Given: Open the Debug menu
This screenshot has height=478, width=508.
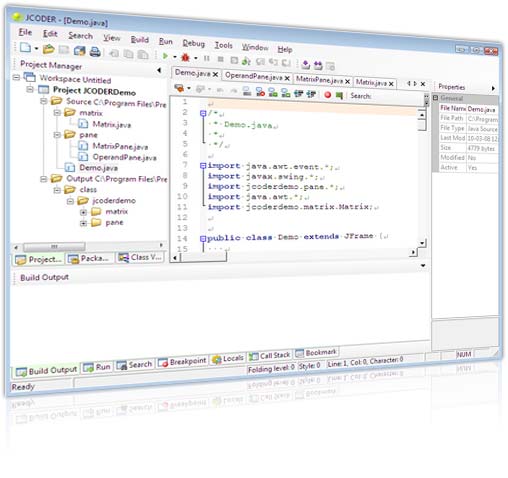Looking at the screenshot, I should click(194, 43).
